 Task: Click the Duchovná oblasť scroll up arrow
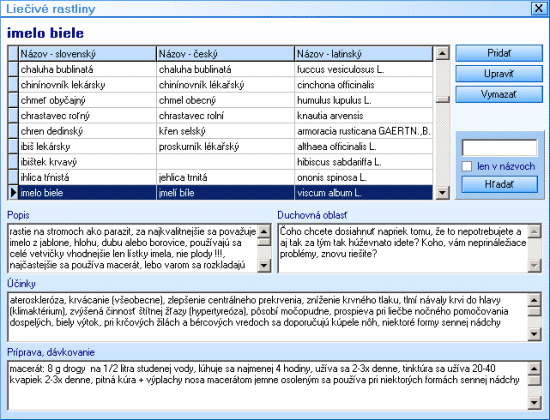coord(534,231)
